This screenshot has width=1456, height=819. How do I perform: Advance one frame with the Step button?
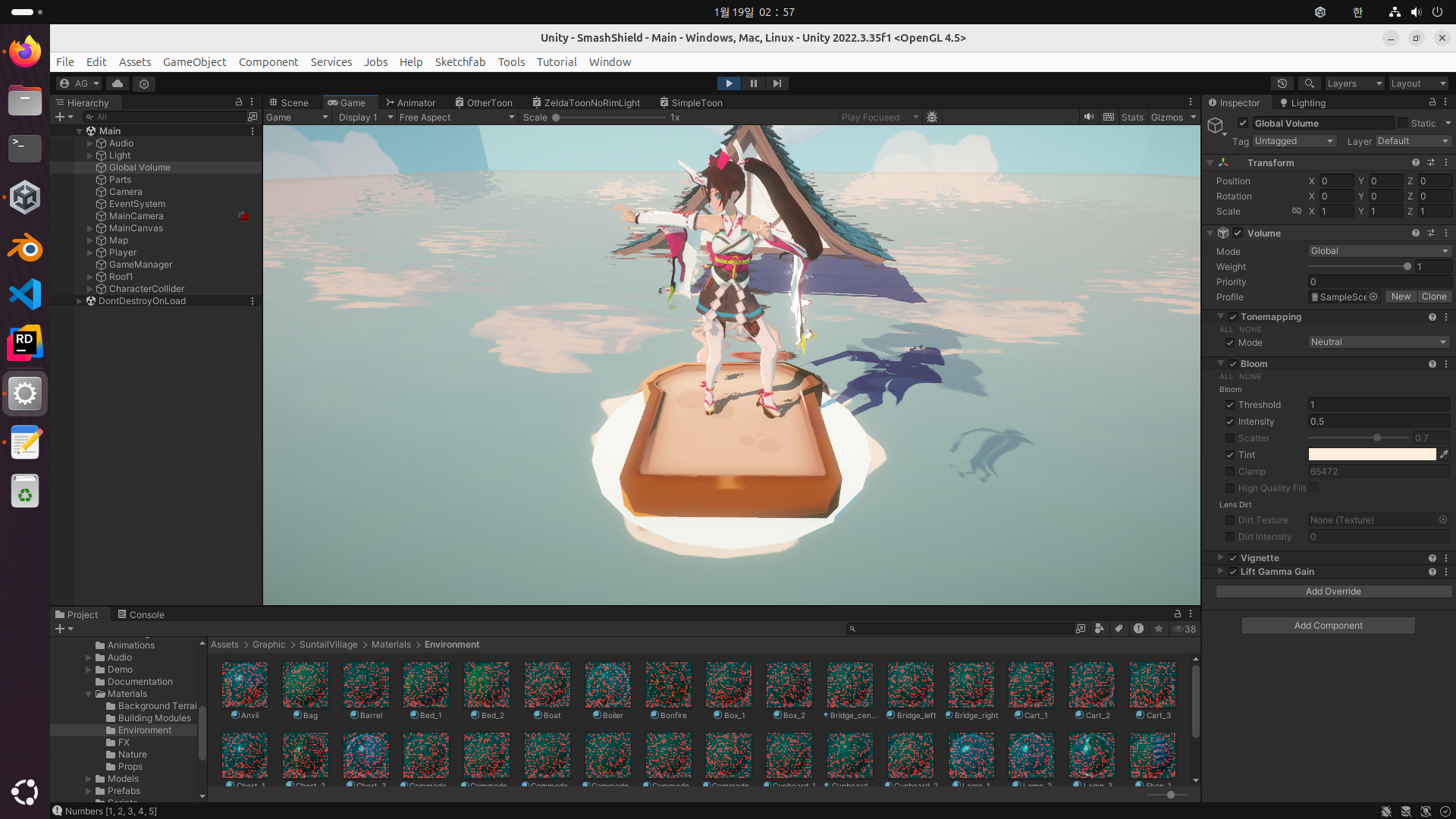point(777,83)
